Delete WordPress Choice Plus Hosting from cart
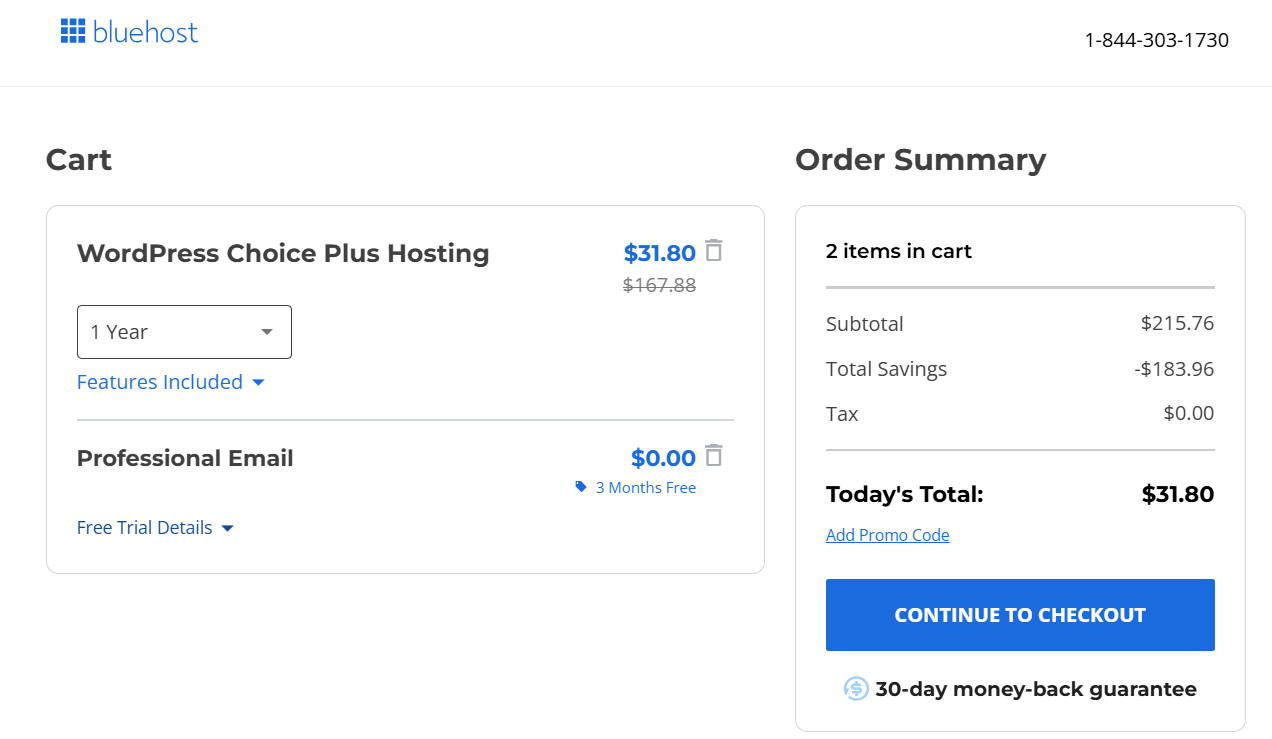1272x739 pixels. coord(713,250)
